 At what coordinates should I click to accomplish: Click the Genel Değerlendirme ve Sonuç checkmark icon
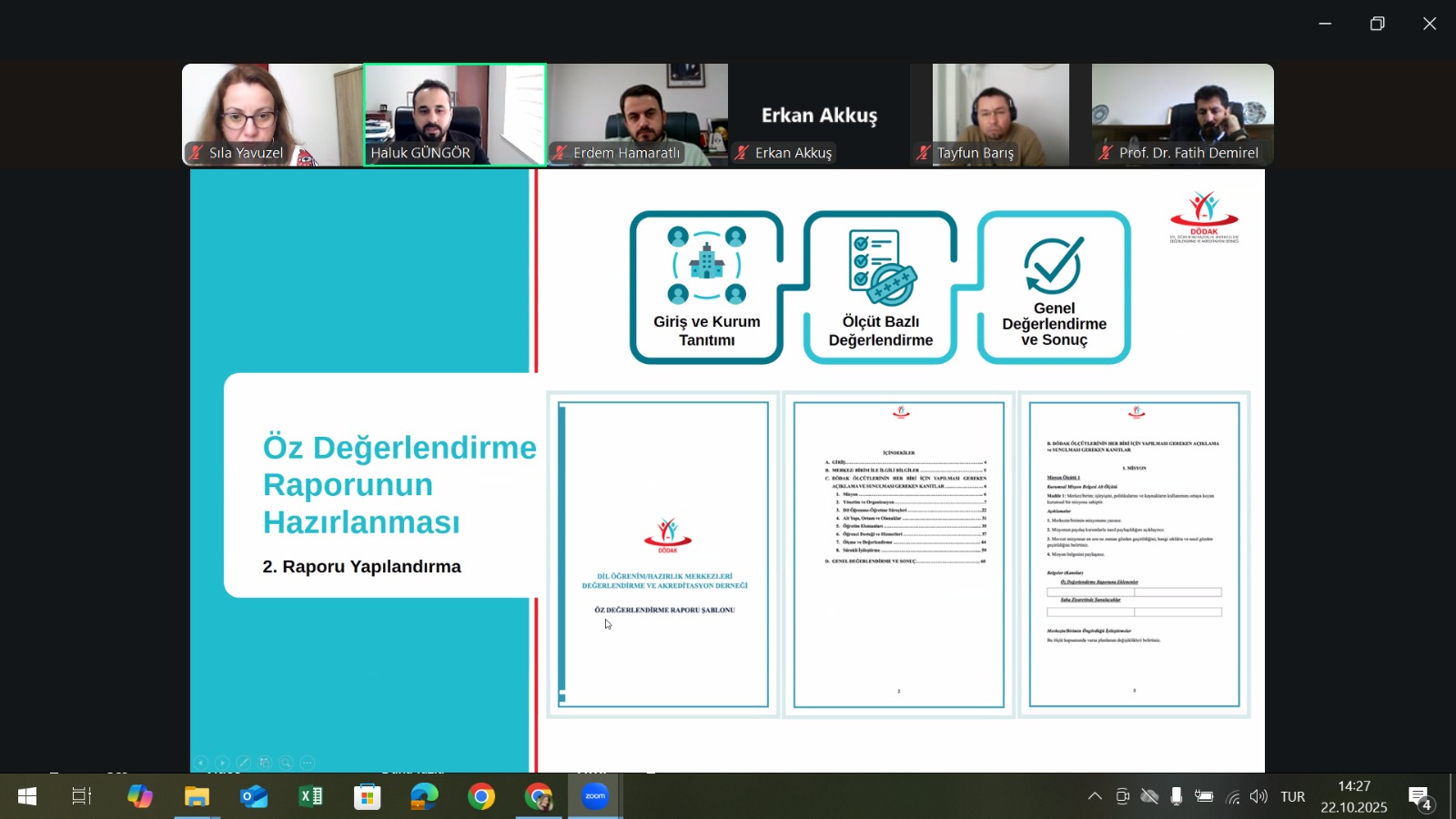[x=1054, y=265]
